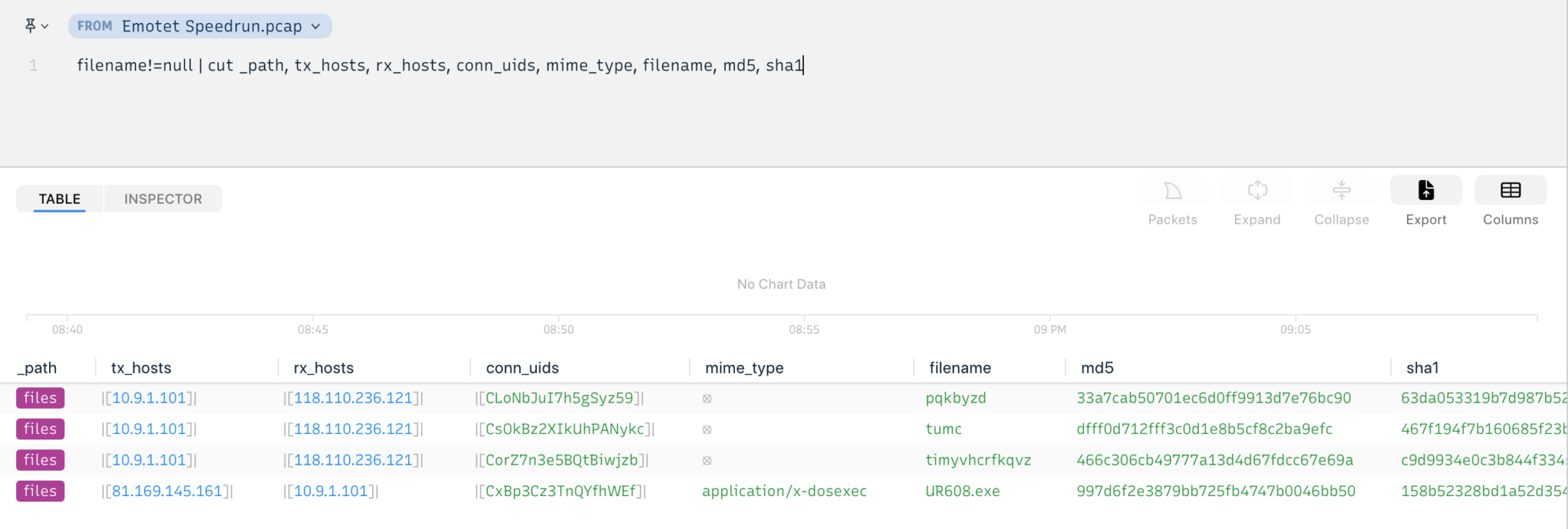Screen dimensions: 1568x529
Task: Click the mime_type column header
Action: coord(744,367)
